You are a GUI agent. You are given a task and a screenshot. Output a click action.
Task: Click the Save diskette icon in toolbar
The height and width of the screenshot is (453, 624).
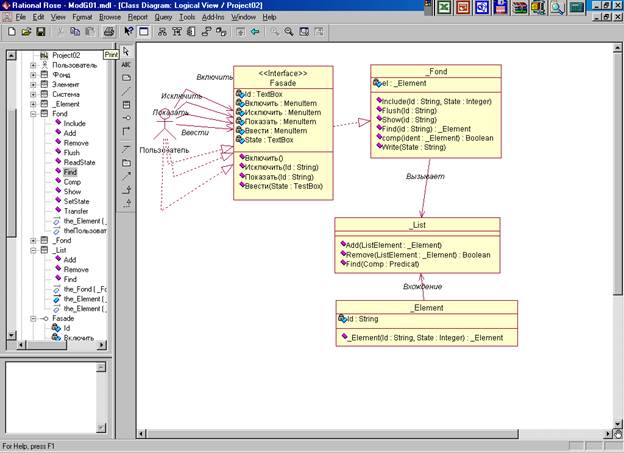[x=41, y=32]
